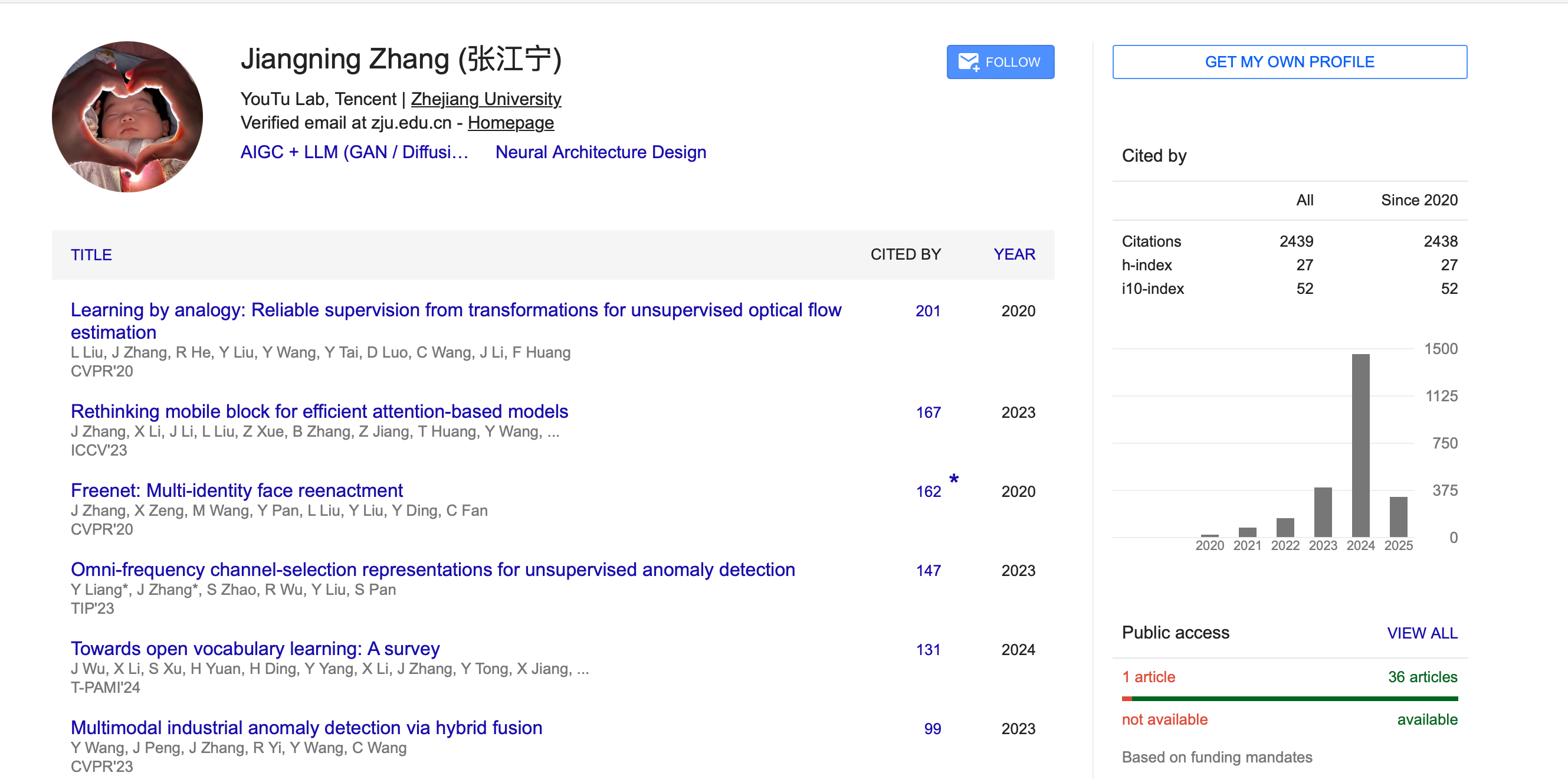Viewport: 1568px width, 779px height.
Task: Open Freenet face reenactment paper
Action: (x=236, y=490)
